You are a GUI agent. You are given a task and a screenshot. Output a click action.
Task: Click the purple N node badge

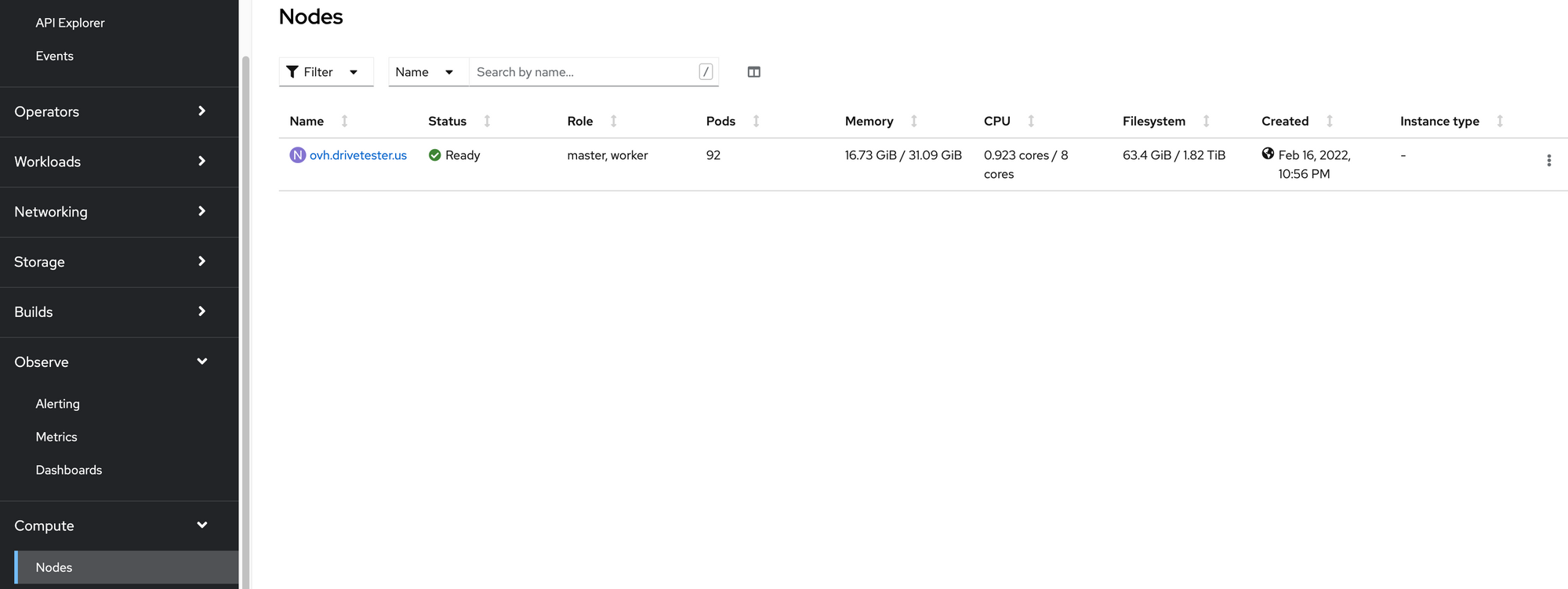[298, 155]
